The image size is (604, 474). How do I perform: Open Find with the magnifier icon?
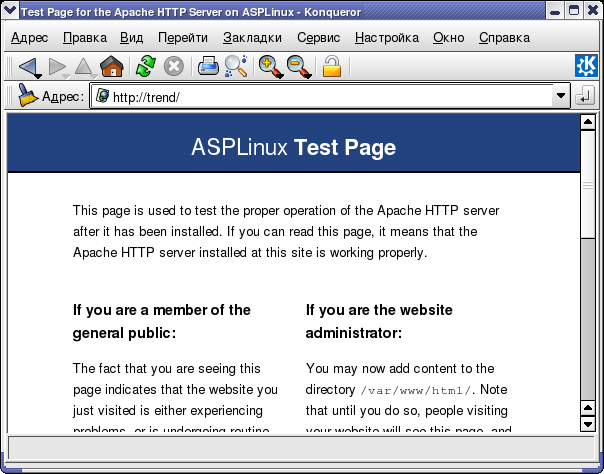click(236, 66)
